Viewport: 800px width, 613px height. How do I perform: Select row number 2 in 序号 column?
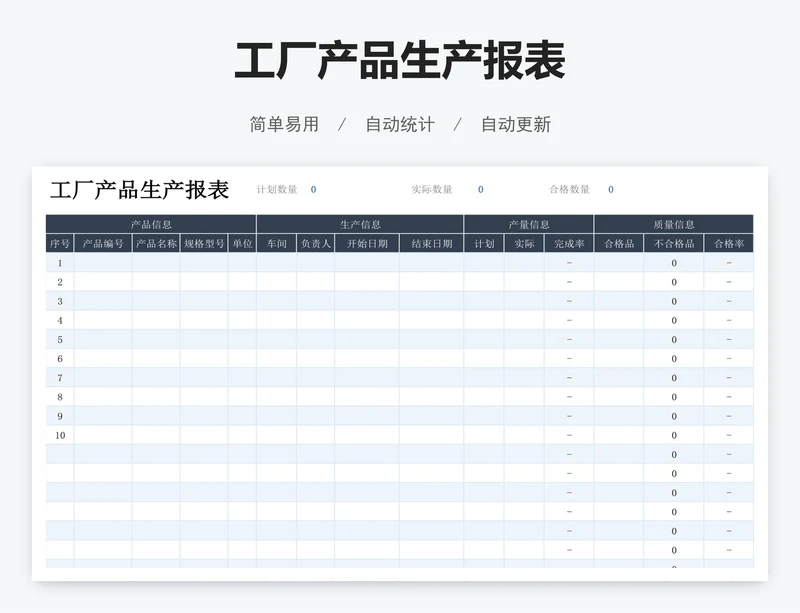(x=60, y=282)
